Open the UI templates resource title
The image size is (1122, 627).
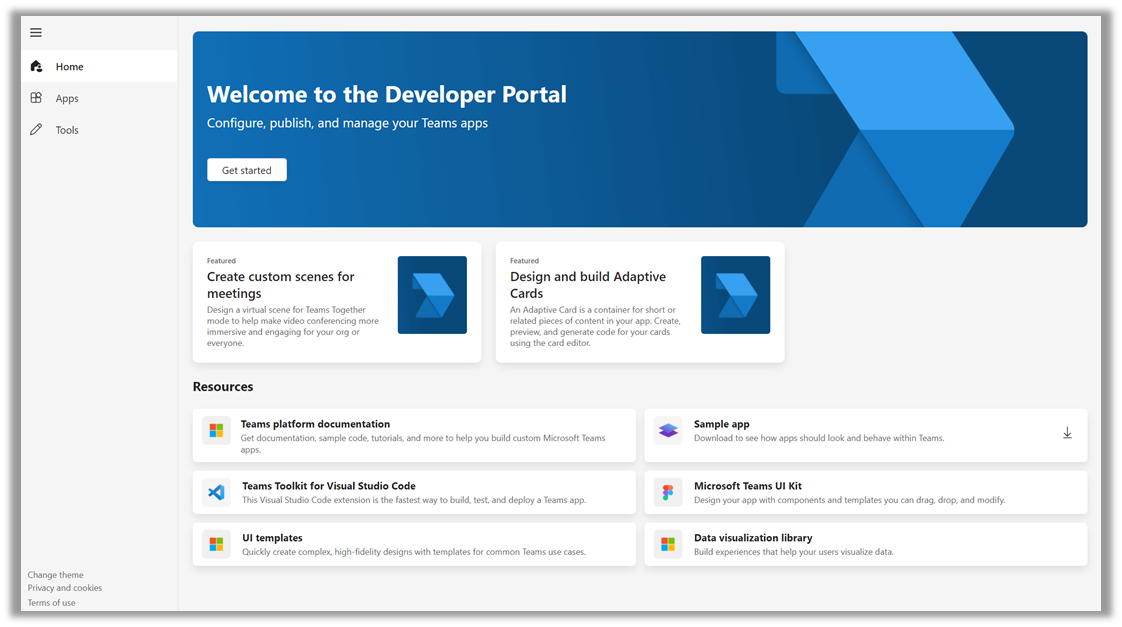272,538
